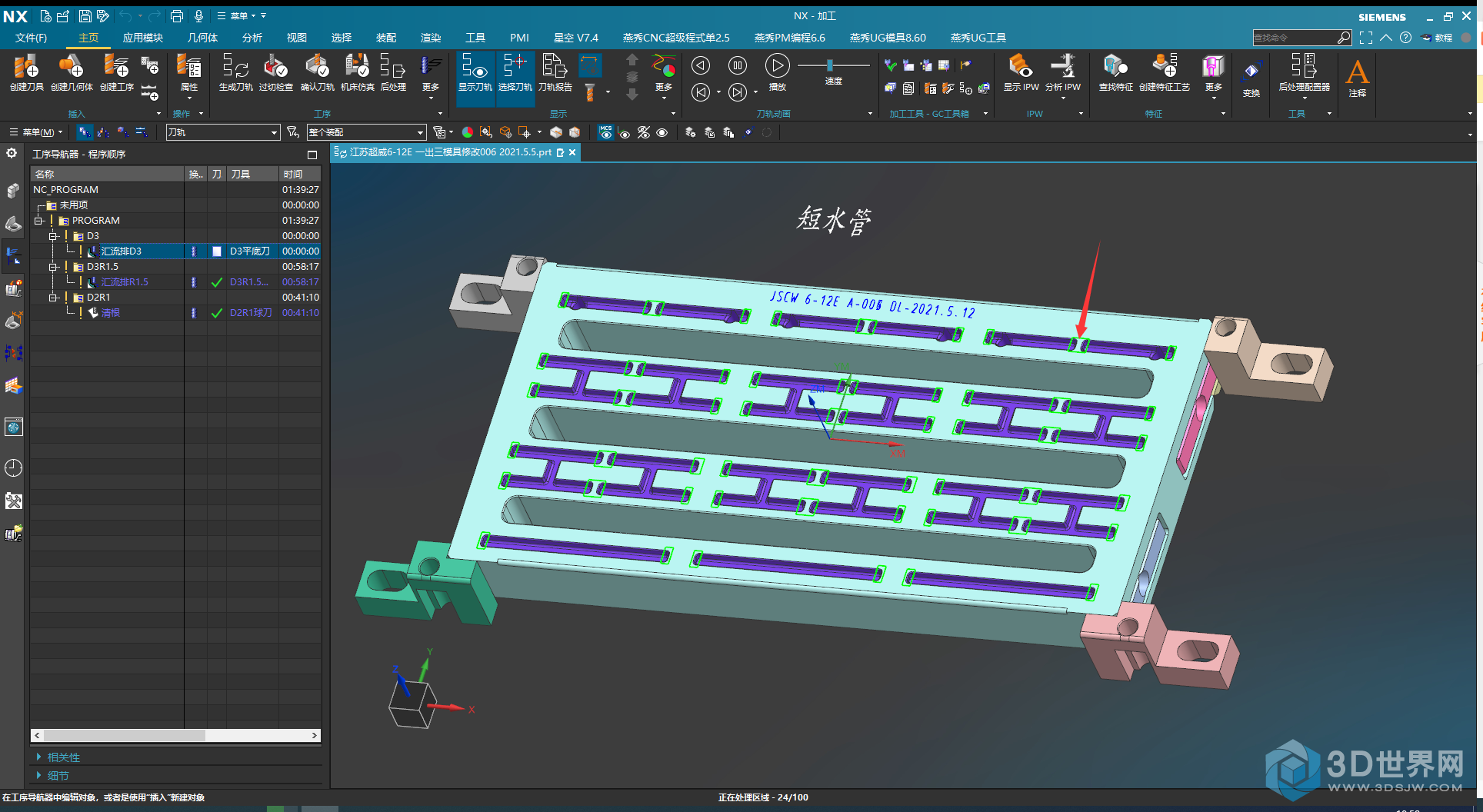The width and height of the screenshot is (1483, 812).
Task: Open the navigator settings gear icon
Action: [x=12, y=153]
